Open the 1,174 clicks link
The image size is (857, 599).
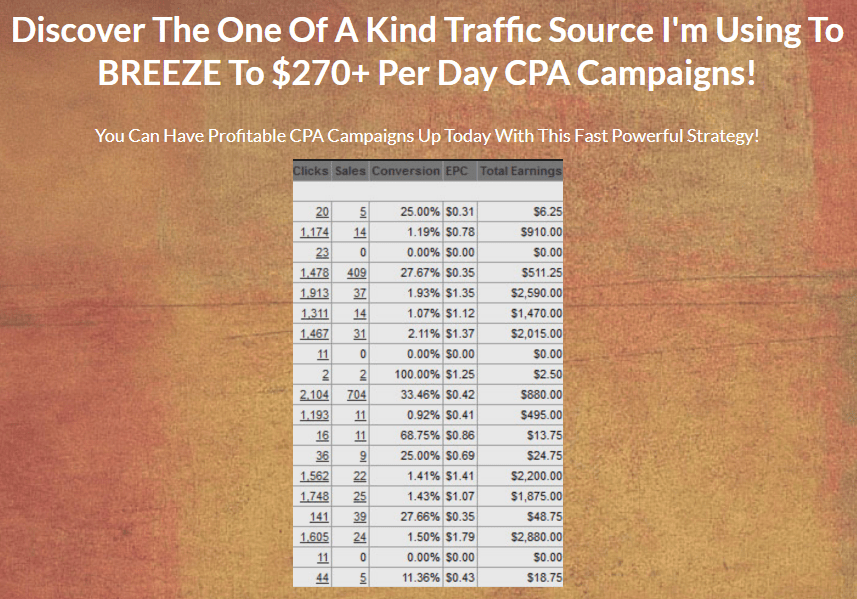[314, 232]
